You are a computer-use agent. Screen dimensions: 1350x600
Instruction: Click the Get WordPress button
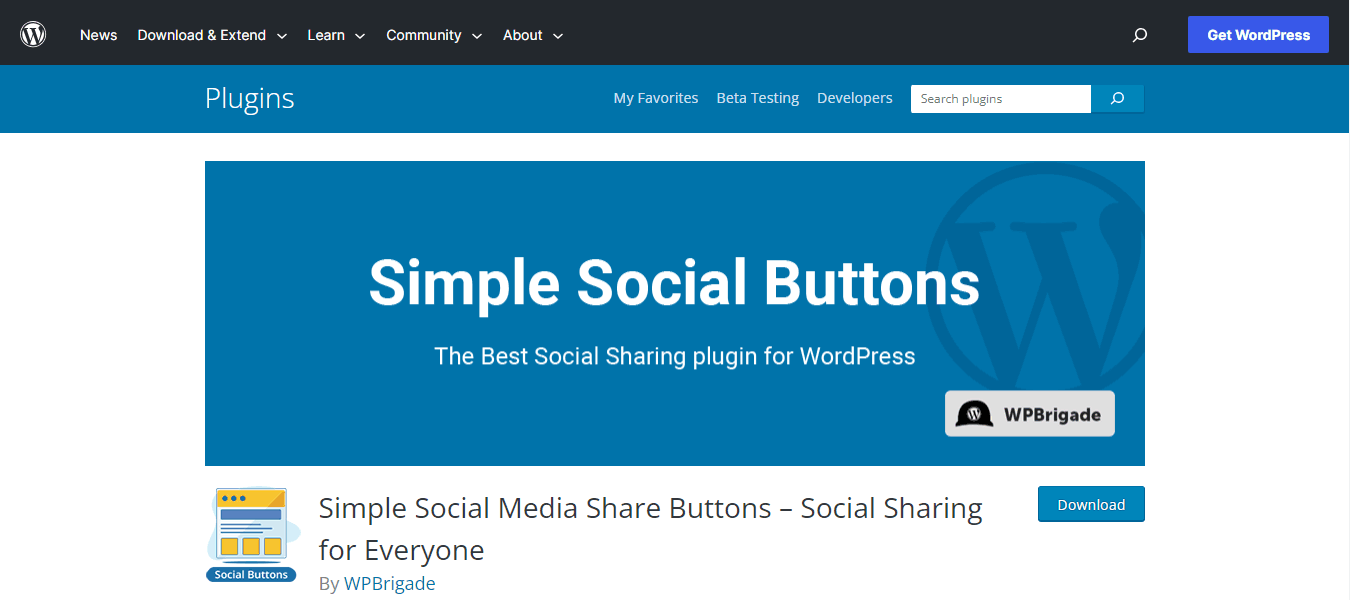coord(1258,34)
